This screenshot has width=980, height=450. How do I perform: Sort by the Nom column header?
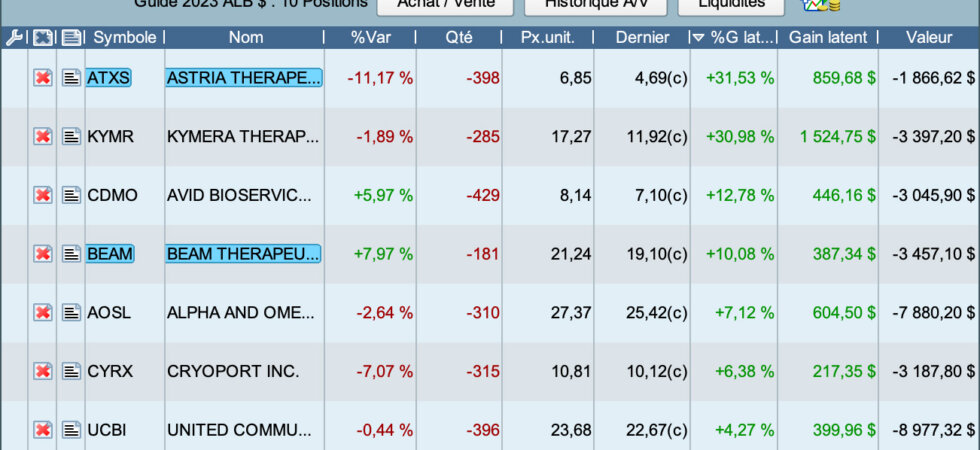click(x=245, y=38)
